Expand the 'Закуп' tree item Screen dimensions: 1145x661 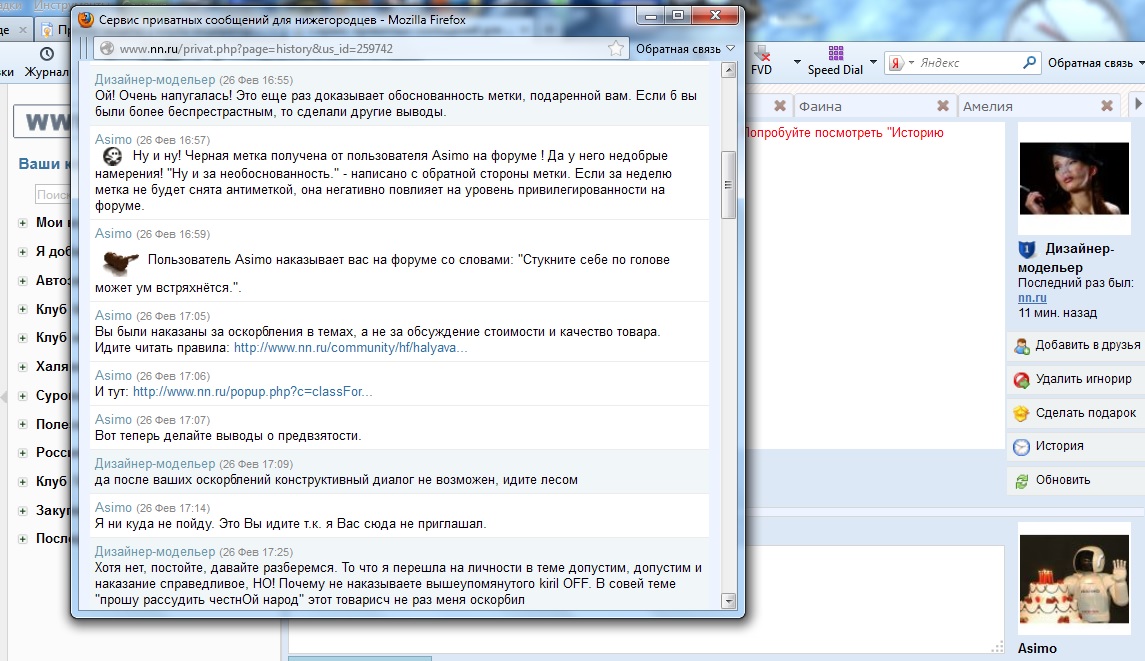coord(23,510)
